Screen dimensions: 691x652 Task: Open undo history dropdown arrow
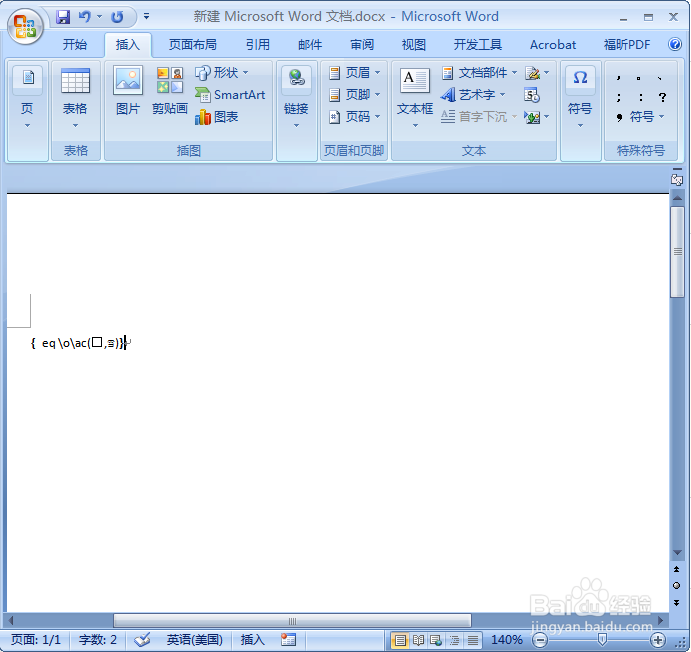click(x=99, y=17)
